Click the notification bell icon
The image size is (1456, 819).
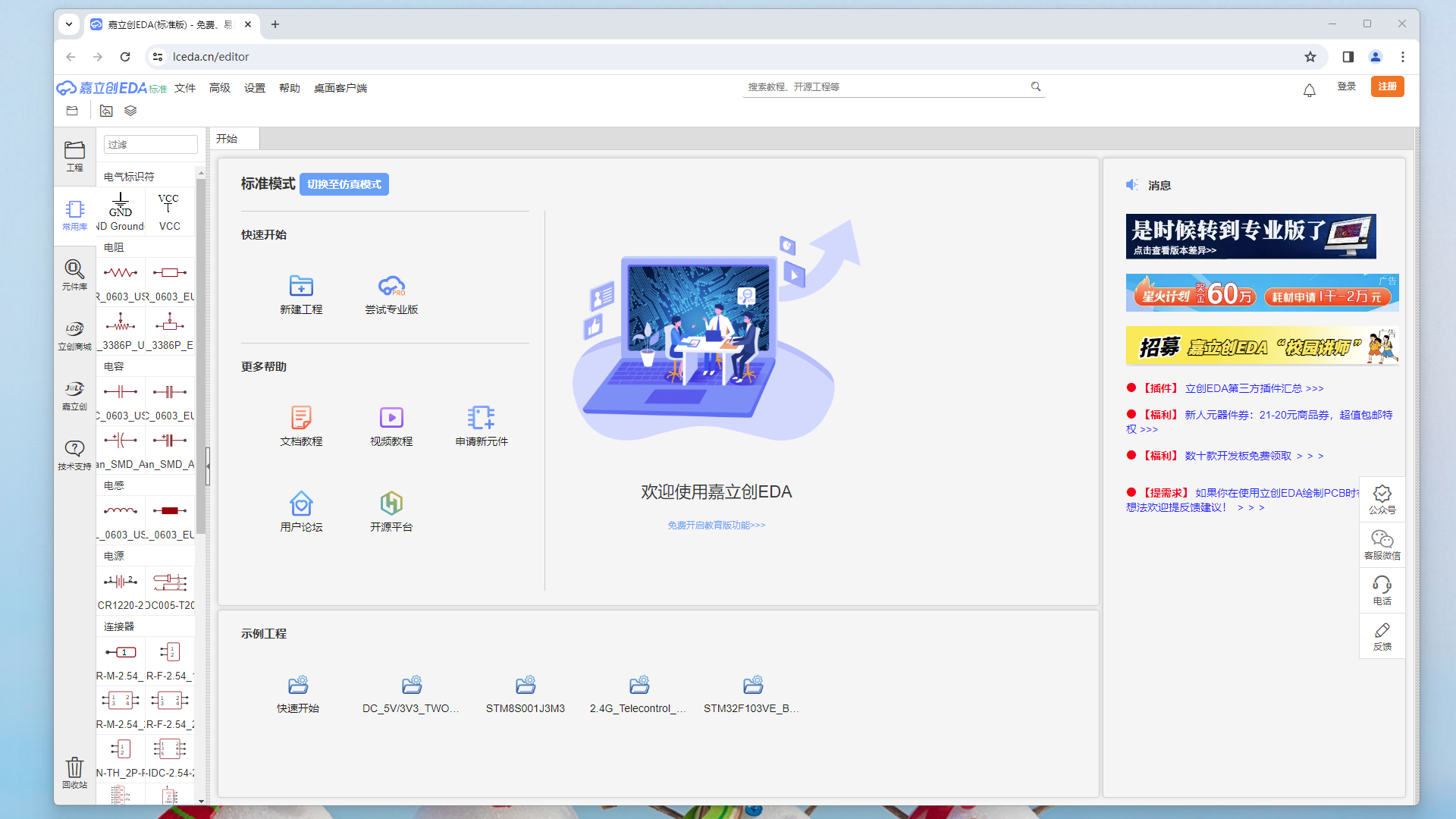tap(1309, 91)
